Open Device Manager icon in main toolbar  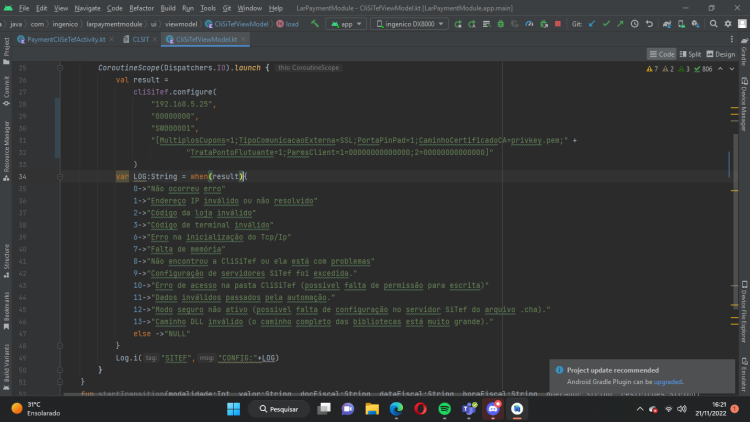coord(681,24)
